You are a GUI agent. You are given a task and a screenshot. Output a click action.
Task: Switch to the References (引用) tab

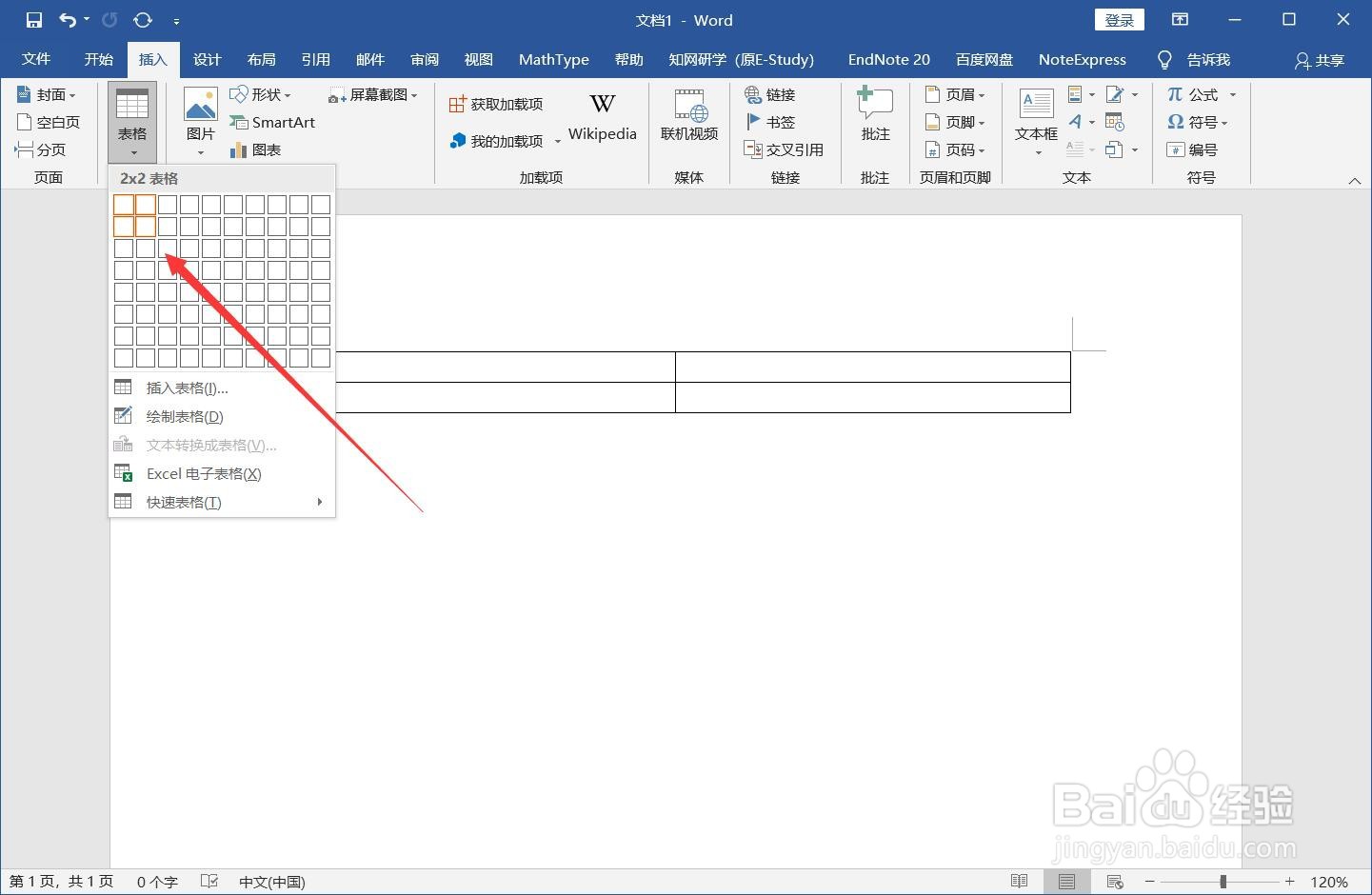pos(315,59)
